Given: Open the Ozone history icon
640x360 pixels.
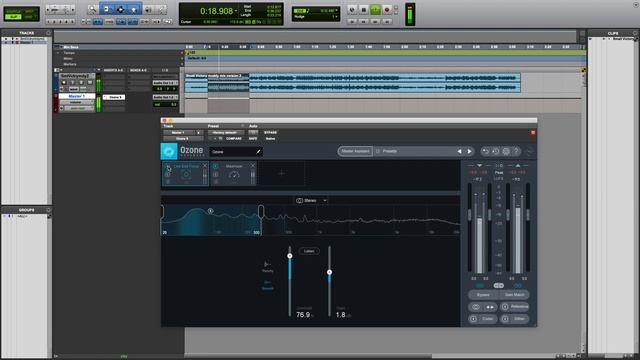Looking at the screenshot, I should [x=496, y=151].
